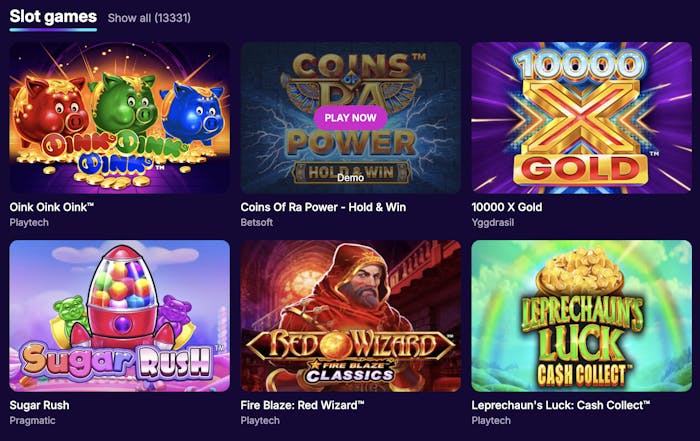Select the Playtech label under Red Wizard
700x441 pixels.
click(x=260, y=420)
